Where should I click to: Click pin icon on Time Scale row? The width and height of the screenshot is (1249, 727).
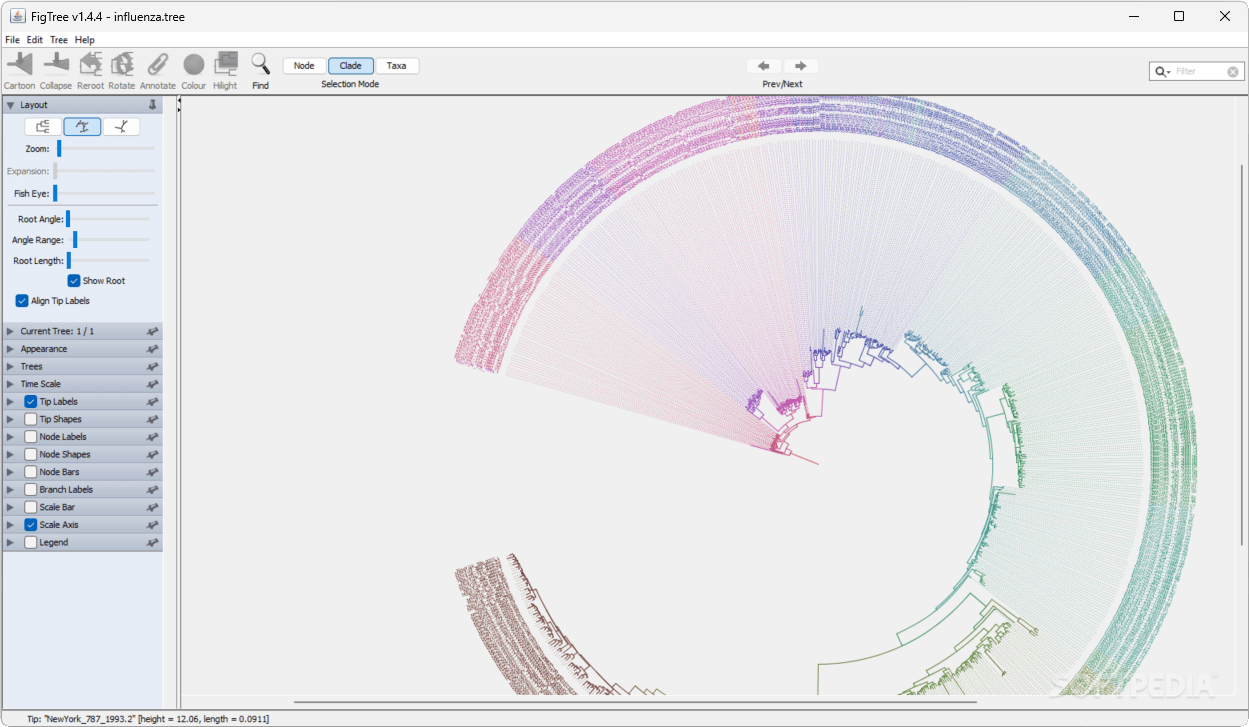[153, 384]
